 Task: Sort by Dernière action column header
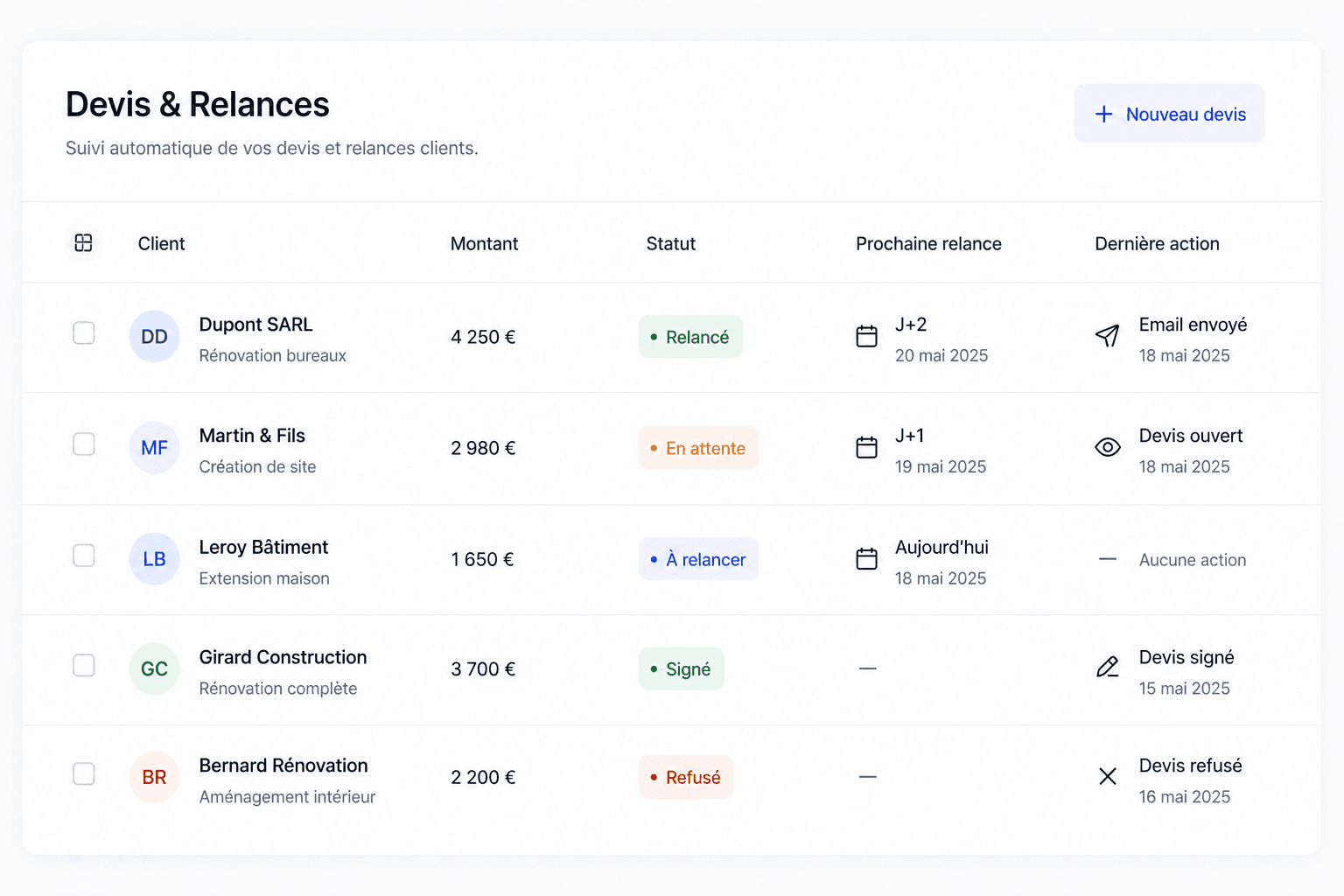[x=1157, y=244]
